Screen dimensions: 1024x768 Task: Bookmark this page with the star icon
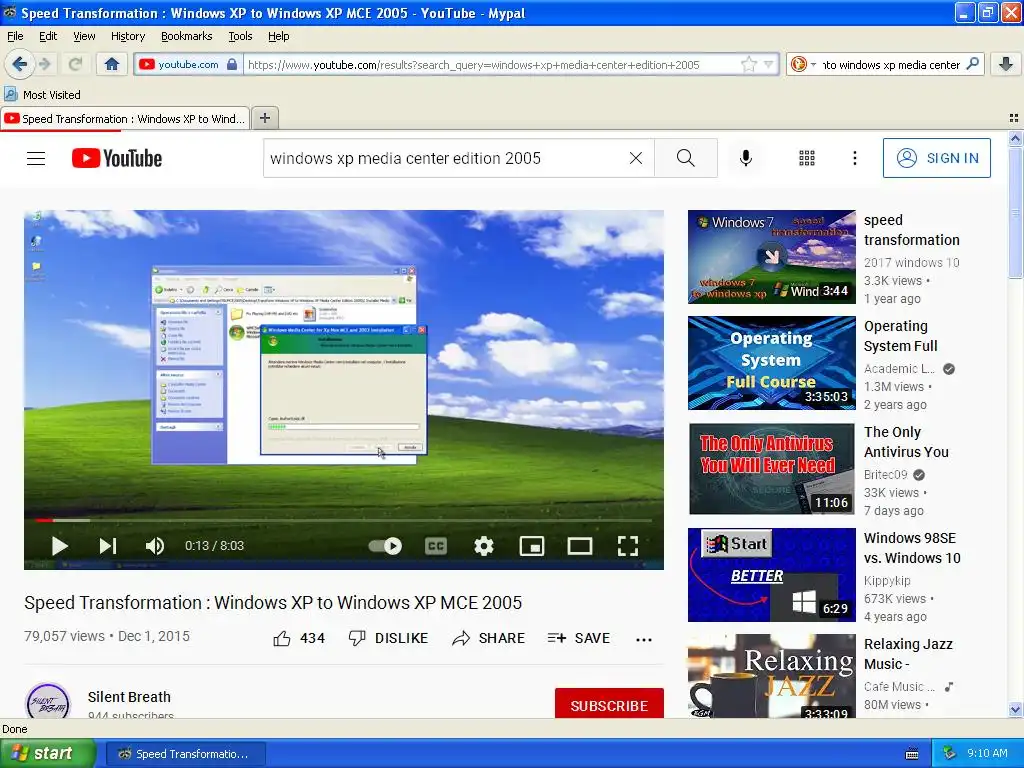pyautogui.click(x=748, y=64)
